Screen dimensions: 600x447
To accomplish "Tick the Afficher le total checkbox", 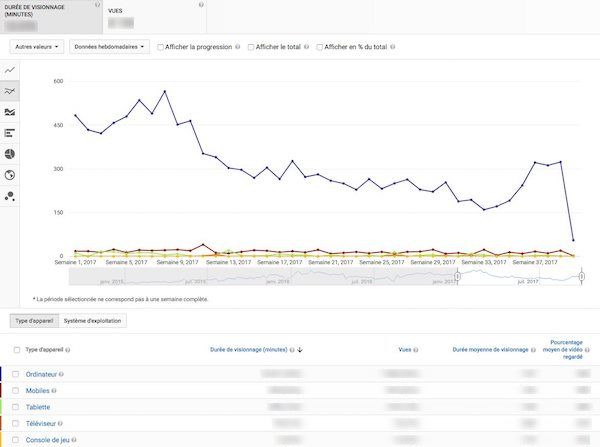I will 251,46.
